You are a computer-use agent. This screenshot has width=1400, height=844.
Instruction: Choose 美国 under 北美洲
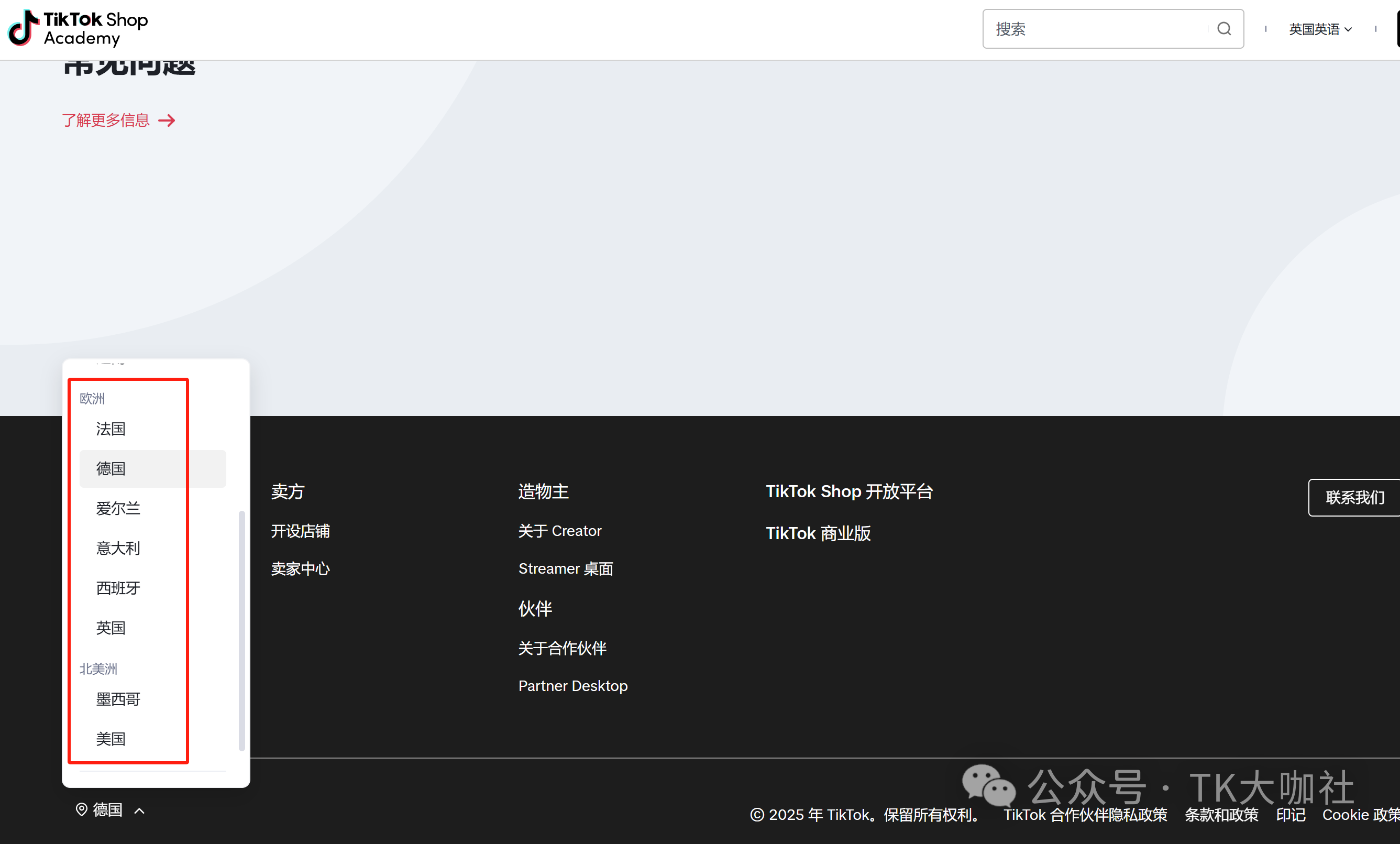(111, 739)
